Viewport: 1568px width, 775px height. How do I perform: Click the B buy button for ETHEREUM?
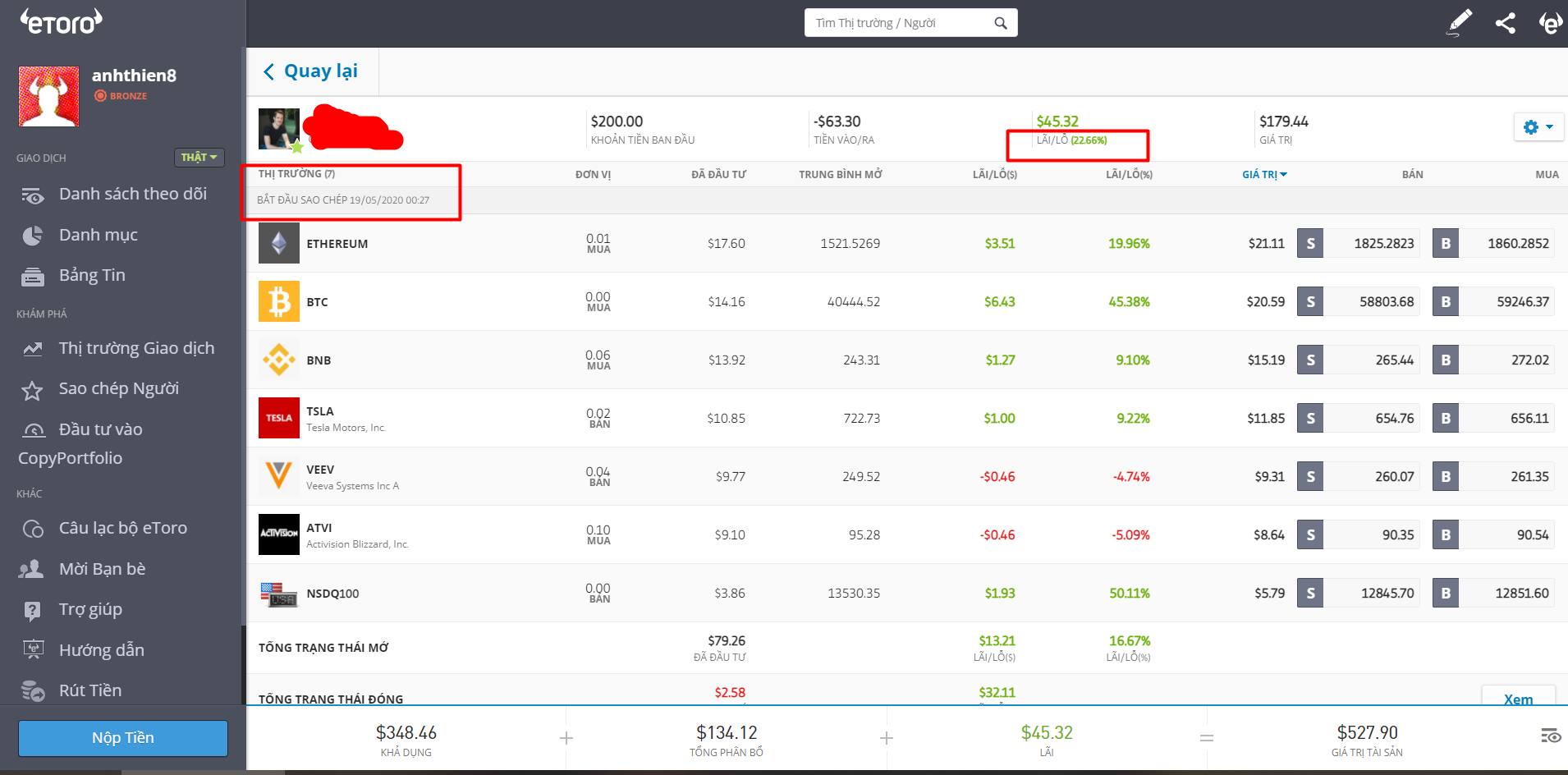click(x=1446, y=243)
